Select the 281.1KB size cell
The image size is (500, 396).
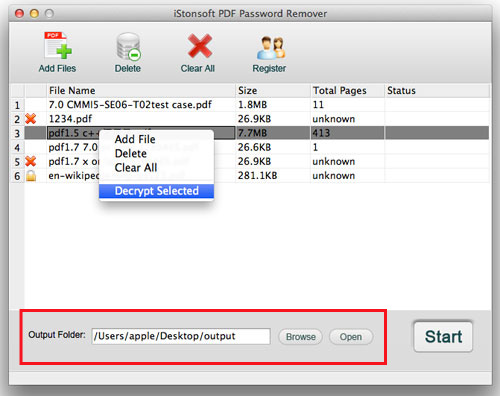click(273, 176)
